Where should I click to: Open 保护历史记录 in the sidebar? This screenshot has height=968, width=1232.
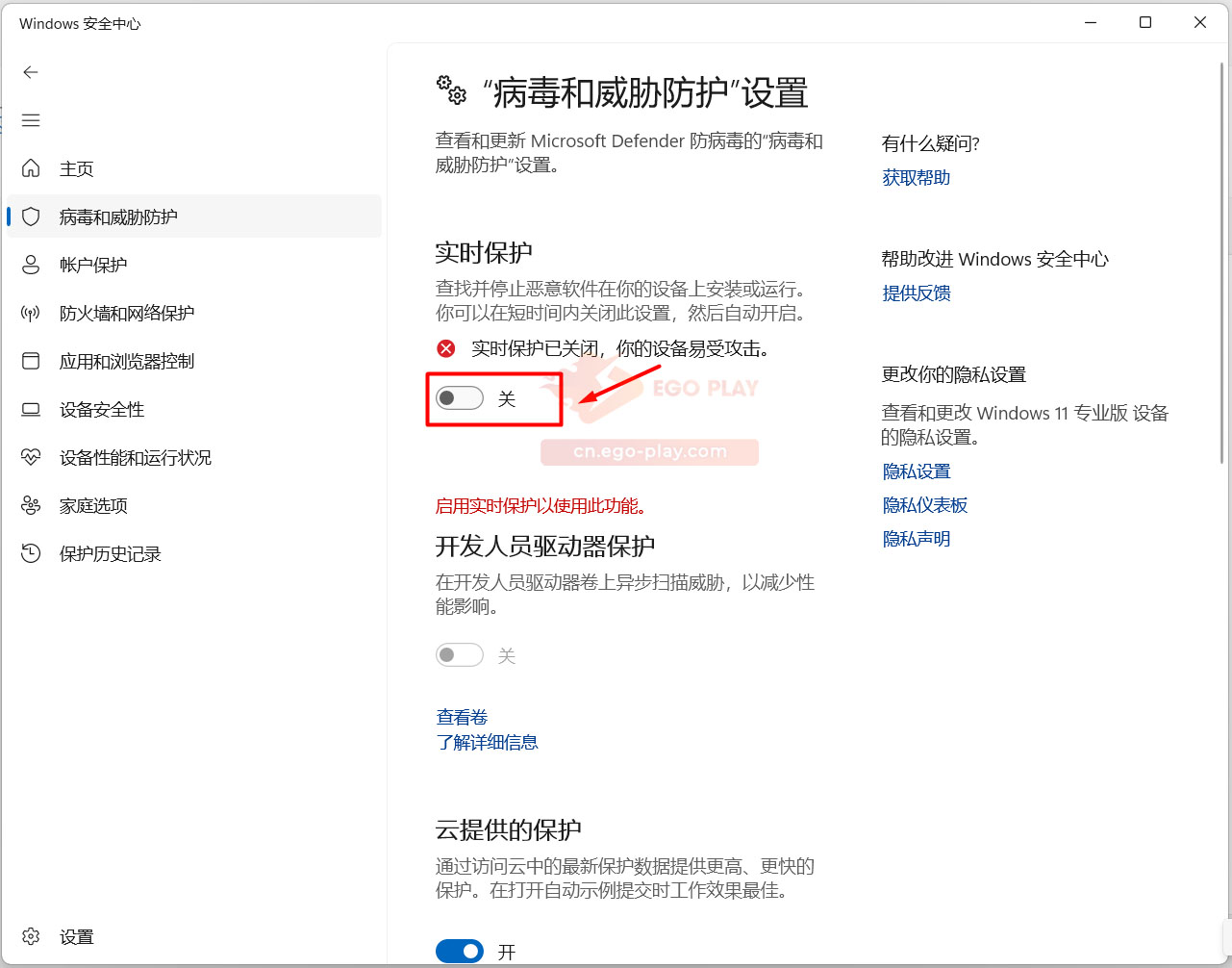(194, 553)
